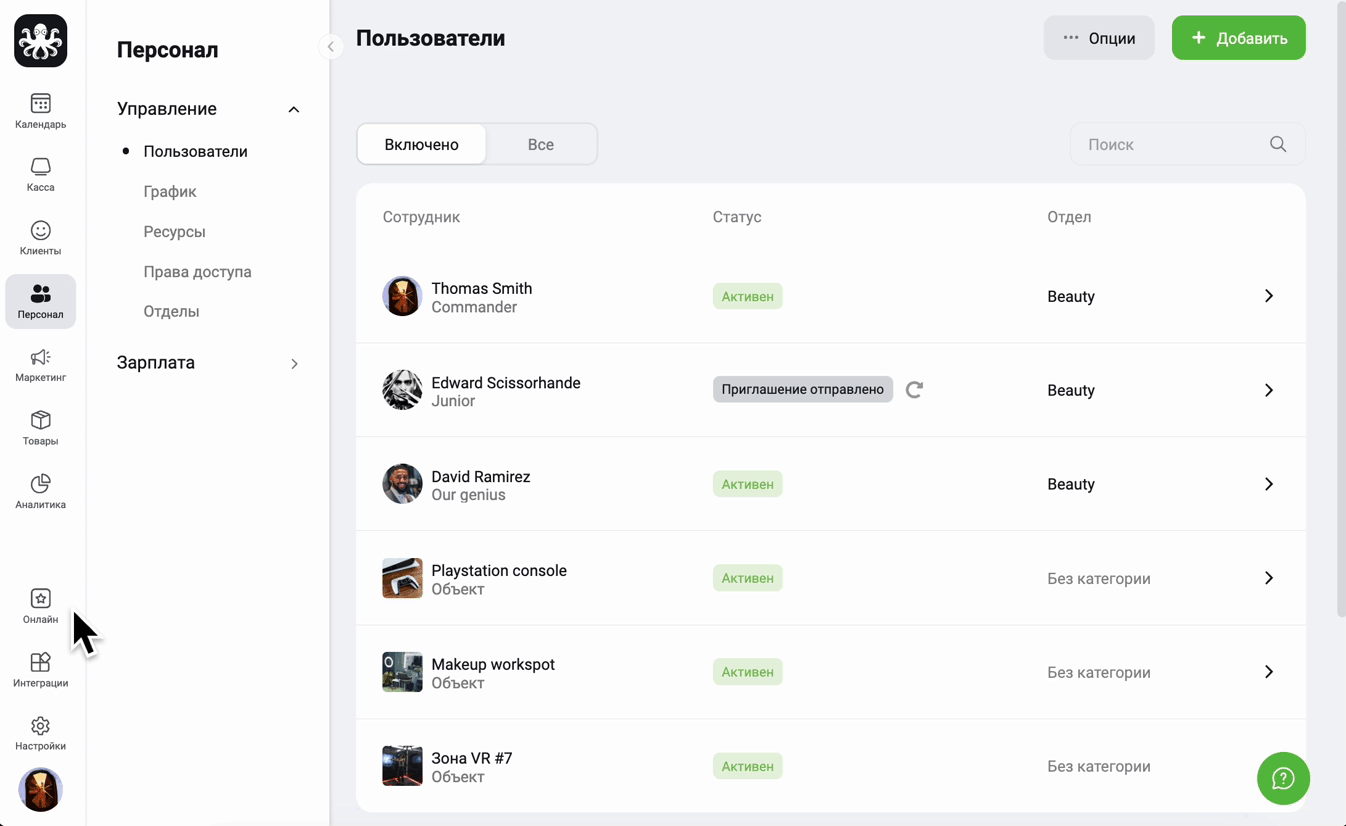Click Без категории for Makeup workspot
1346x826 pixels.
1099,672
